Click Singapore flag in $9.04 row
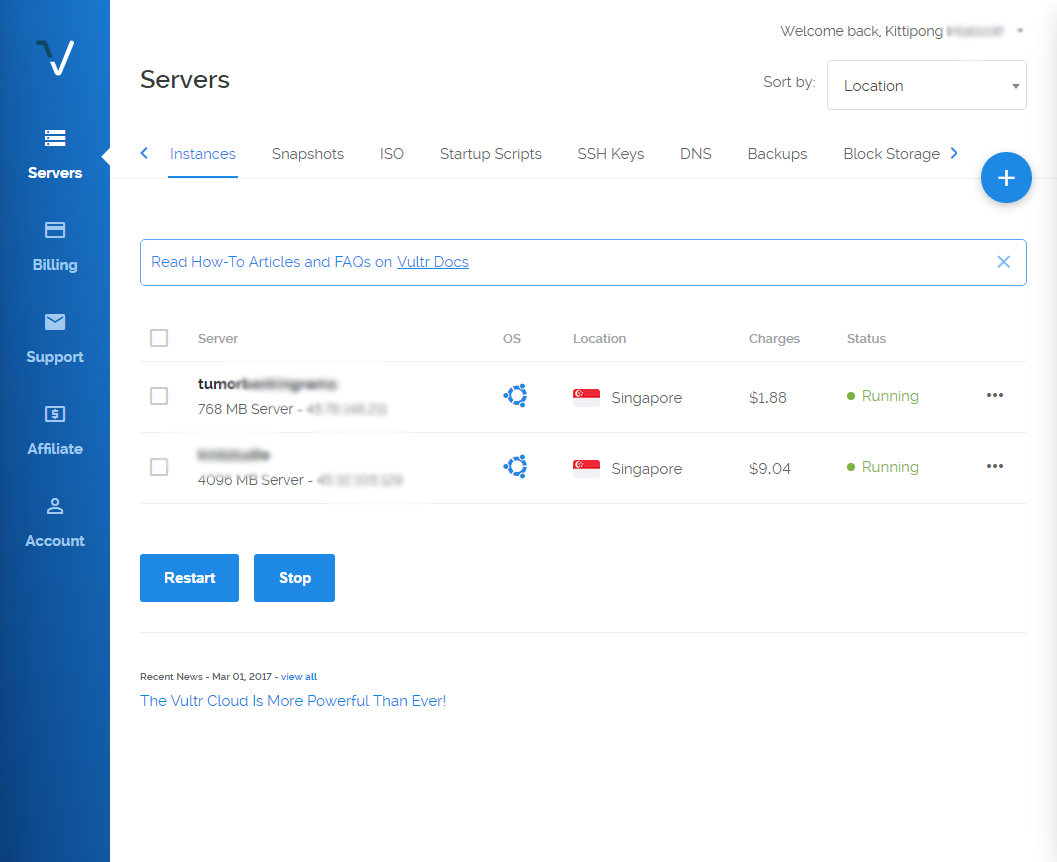Image resolution: width=1057 pixels, height=862 pixels. coord(586,468)
